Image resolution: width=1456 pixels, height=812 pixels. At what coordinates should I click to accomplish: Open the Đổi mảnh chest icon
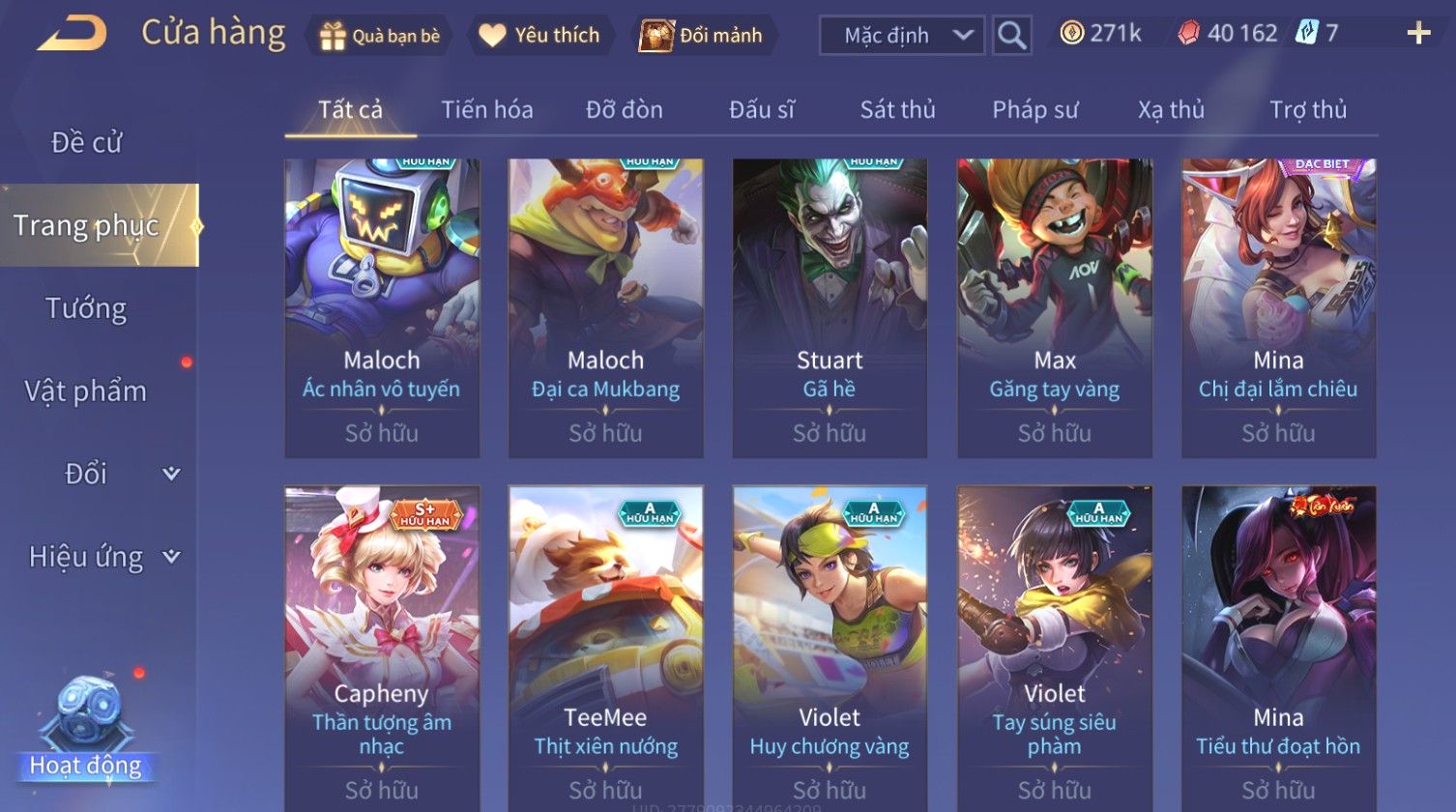point(655,36)
